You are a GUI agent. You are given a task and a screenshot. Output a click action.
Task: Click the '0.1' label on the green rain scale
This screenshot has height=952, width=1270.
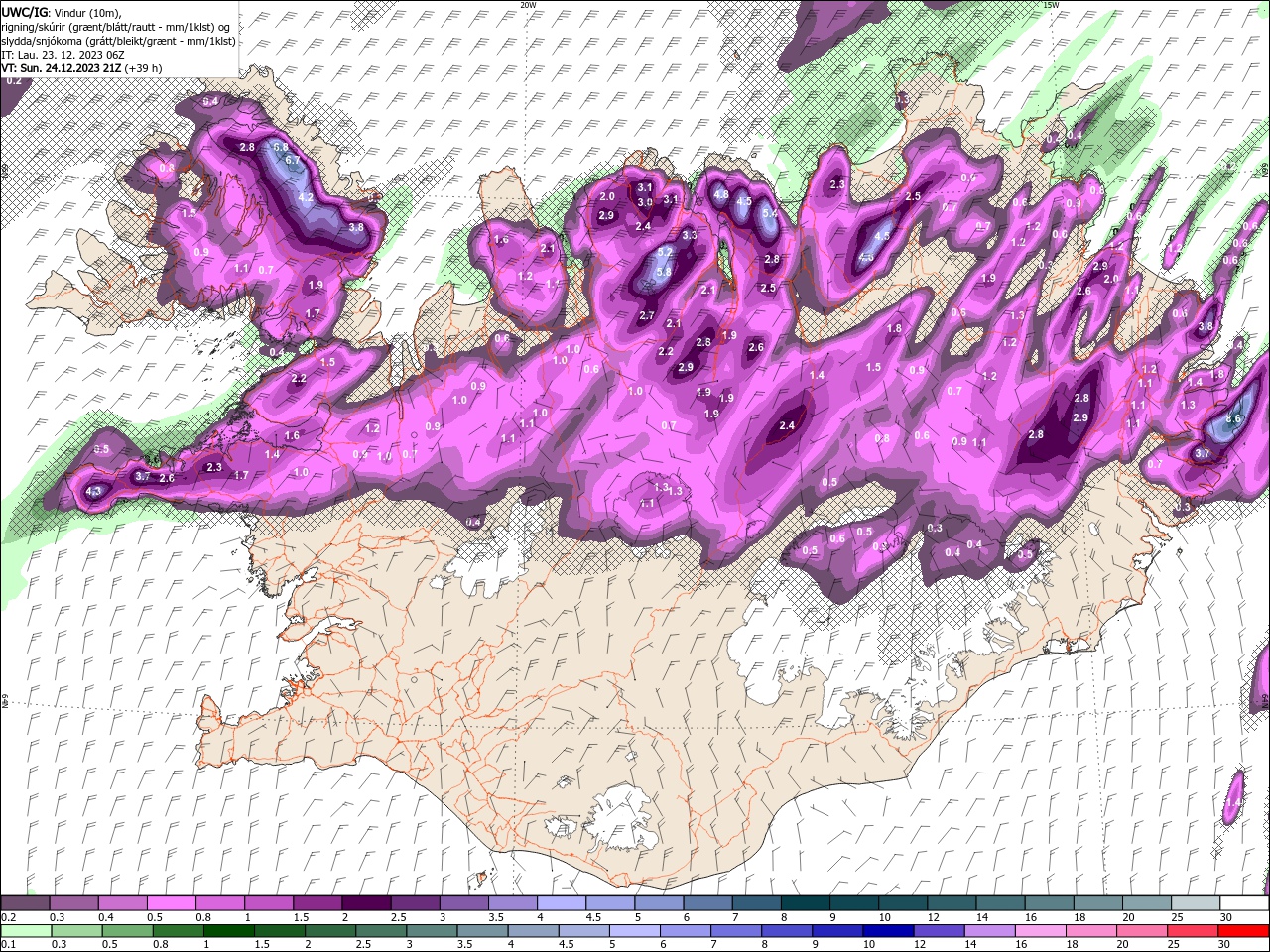(x=7, y=944)
